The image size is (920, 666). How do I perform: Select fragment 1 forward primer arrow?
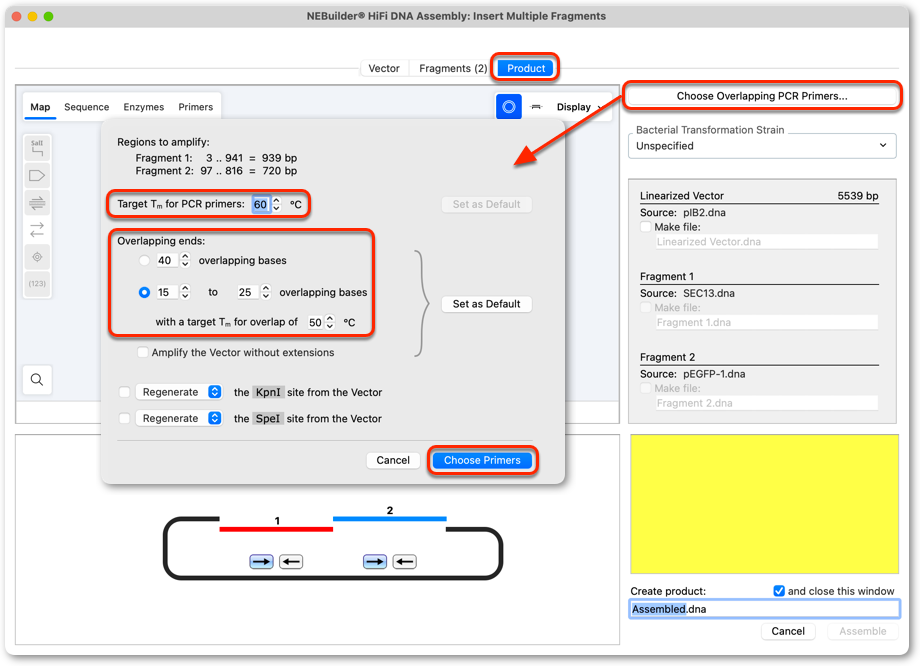pos(261,562)
